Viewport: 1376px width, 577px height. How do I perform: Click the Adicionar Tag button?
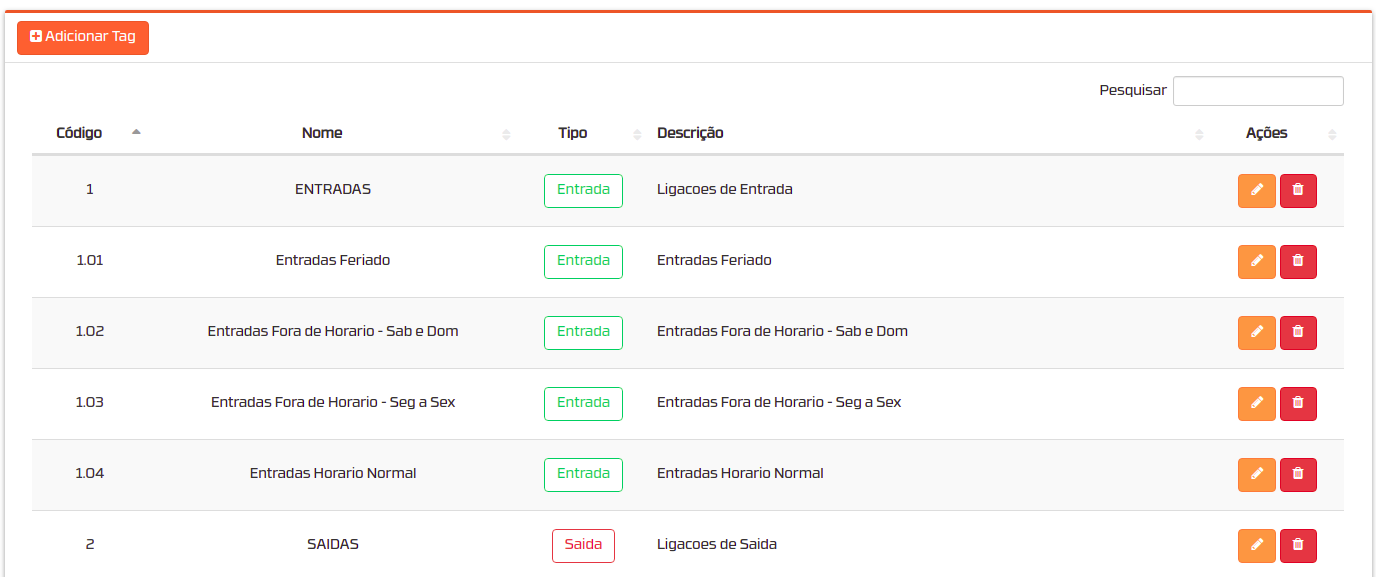83,37
